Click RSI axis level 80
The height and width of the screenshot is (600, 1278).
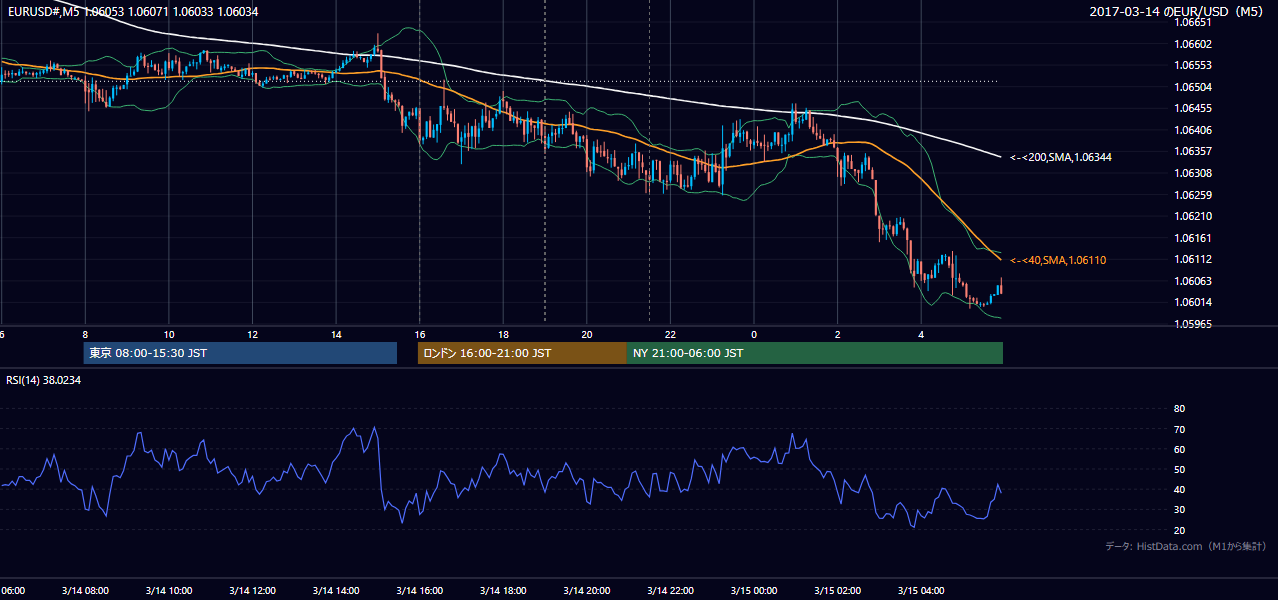[1179, 409]
